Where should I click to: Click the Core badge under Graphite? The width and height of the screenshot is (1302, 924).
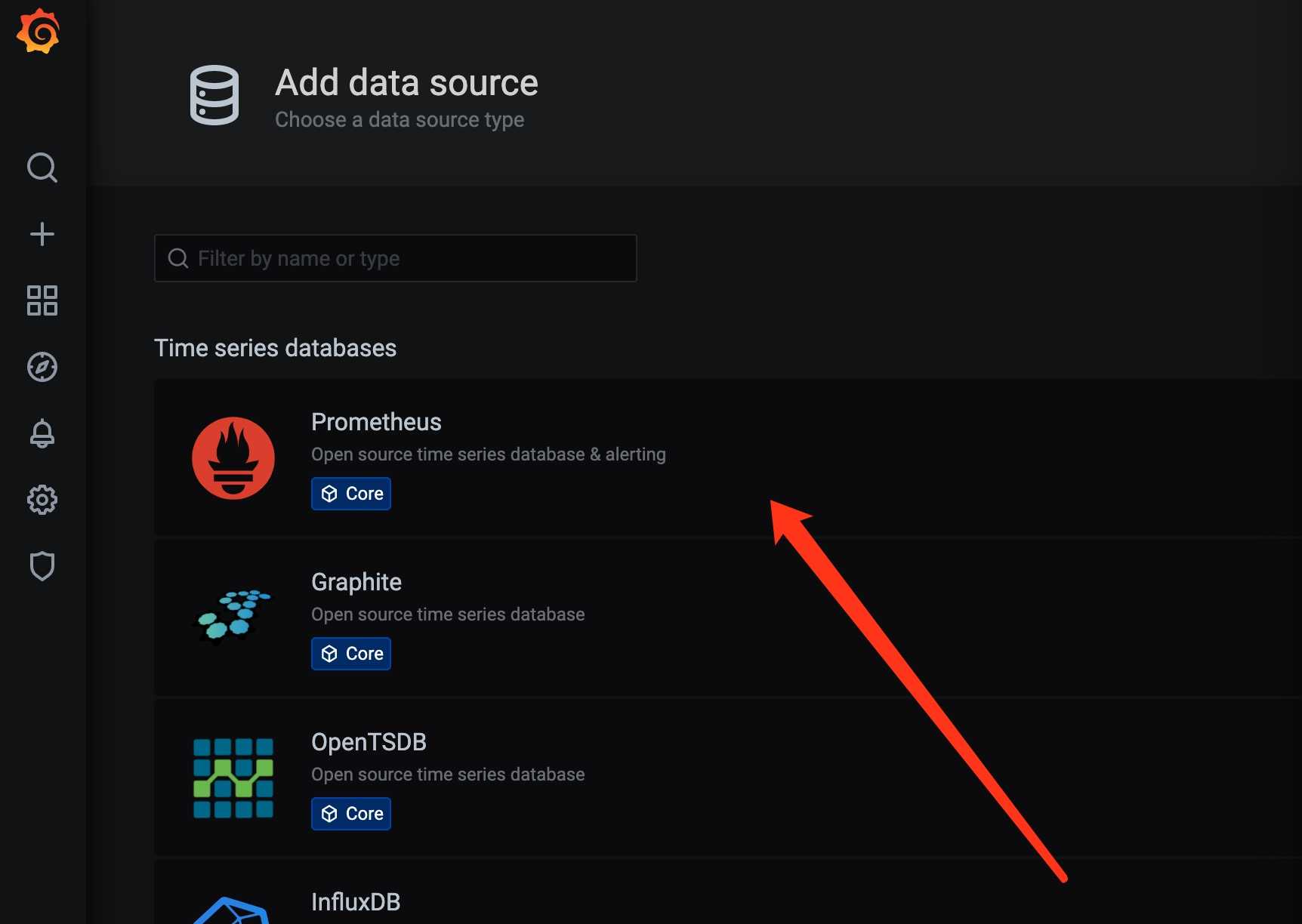tap(351, 654)
